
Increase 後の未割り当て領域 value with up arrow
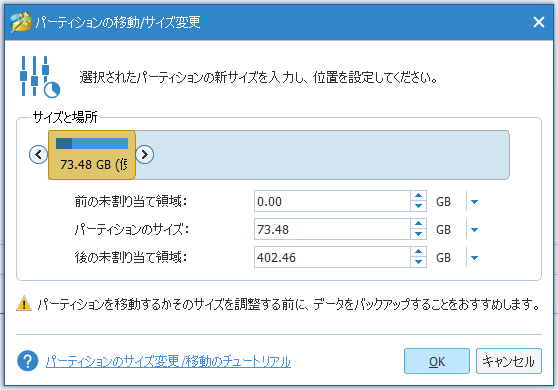point(418,252)
